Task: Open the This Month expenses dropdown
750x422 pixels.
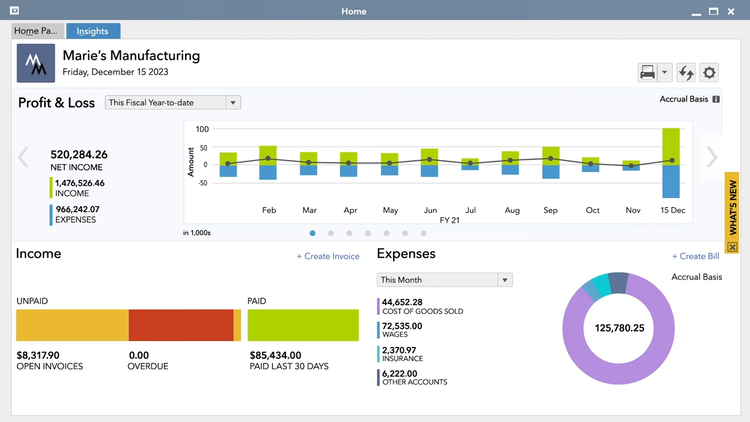Action: click(x=444, y=280)
